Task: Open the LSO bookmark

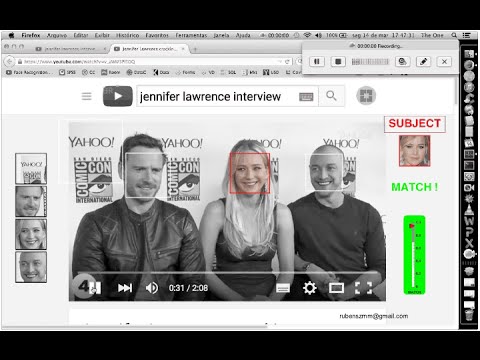Action: [271, 72]
